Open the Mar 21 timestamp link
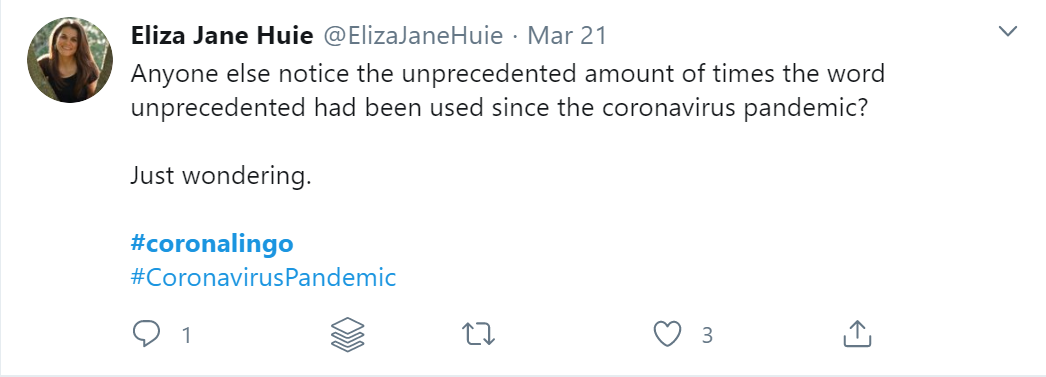The width and height of the screenshot is (1046, 377). [x=567, y=35]
